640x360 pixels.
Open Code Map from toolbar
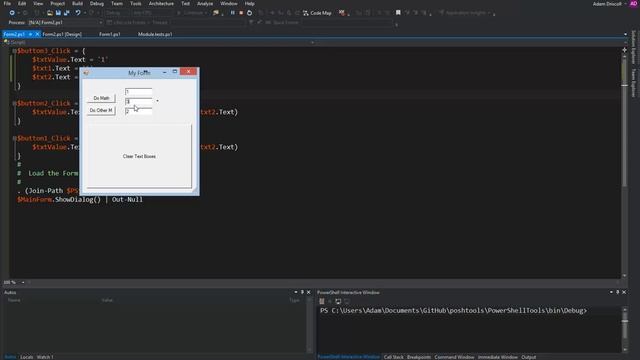[317, 13]
